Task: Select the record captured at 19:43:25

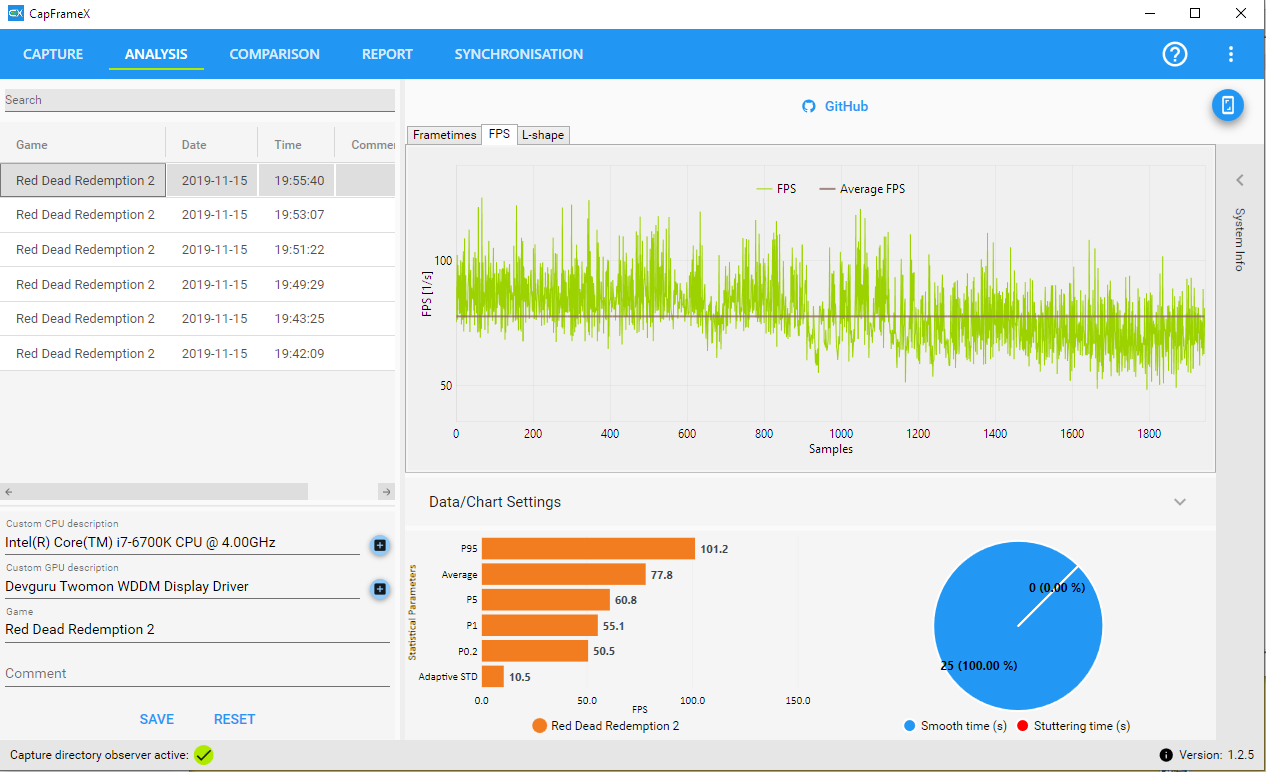Action: point(197,319)
